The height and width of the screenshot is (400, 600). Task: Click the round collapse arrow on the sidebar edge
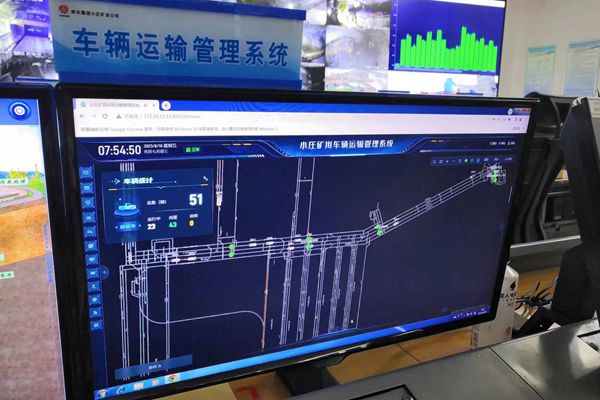tap(105, 271)
